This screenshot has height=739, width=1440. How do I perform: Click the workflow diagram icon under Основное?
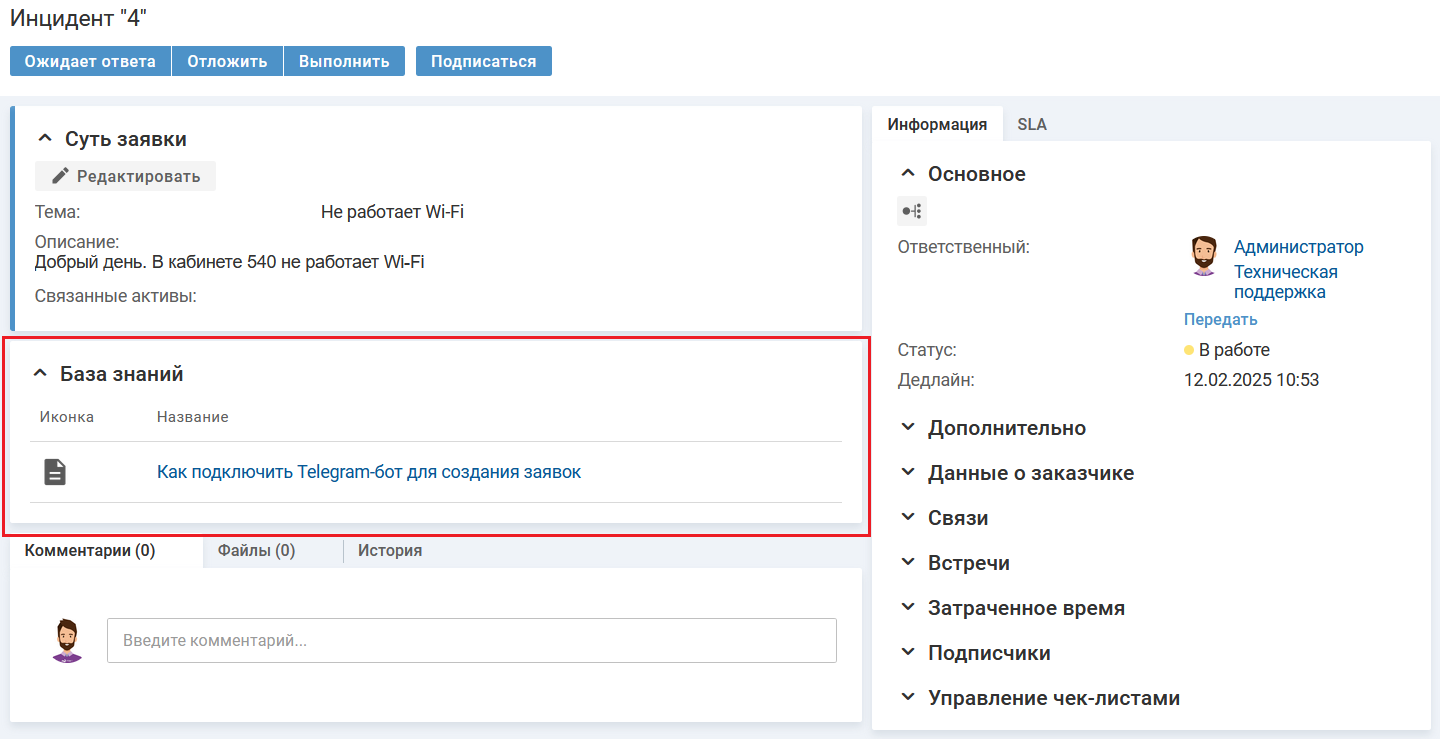point(911,211)
